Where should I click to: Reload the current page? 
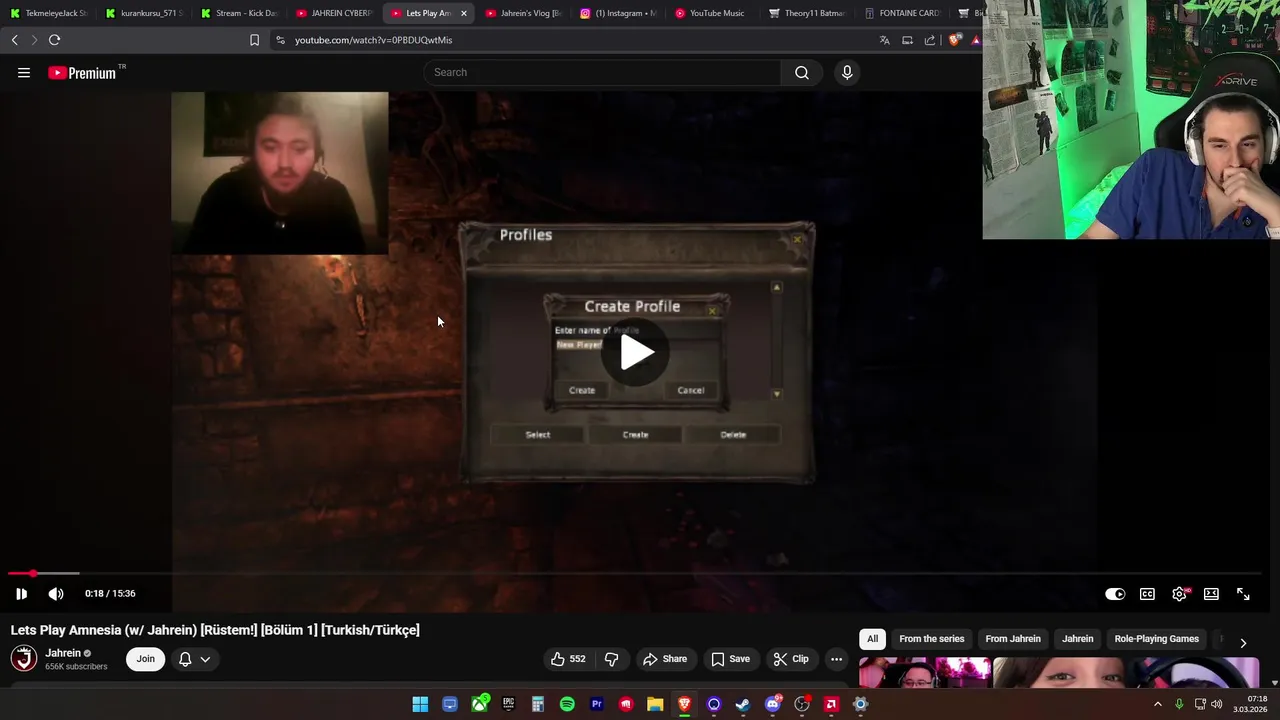coord(54,40)
